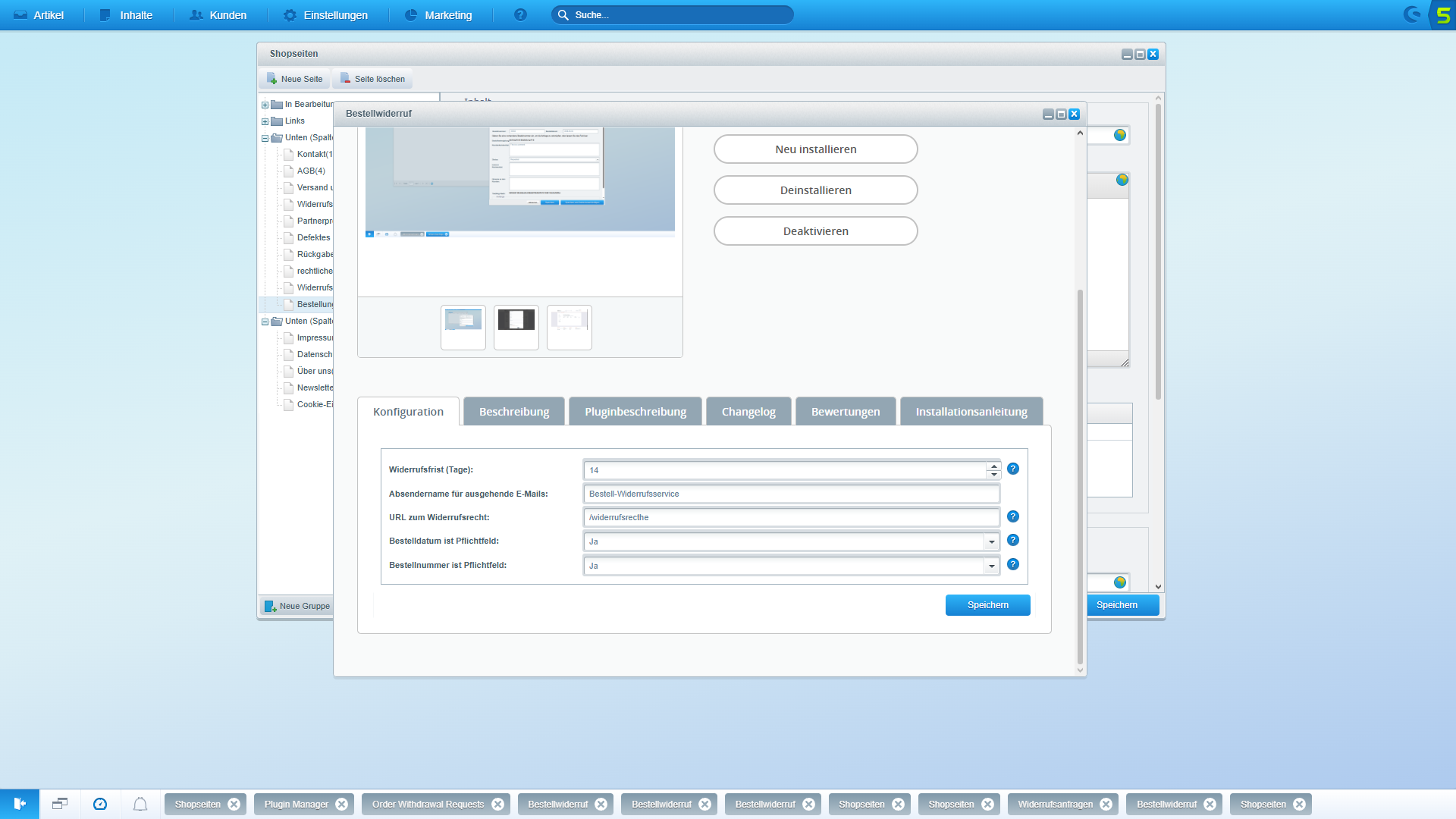Click Neue Seite in Shopseiten toolbar
The image size is (1456, 819).
pos(295,79)
